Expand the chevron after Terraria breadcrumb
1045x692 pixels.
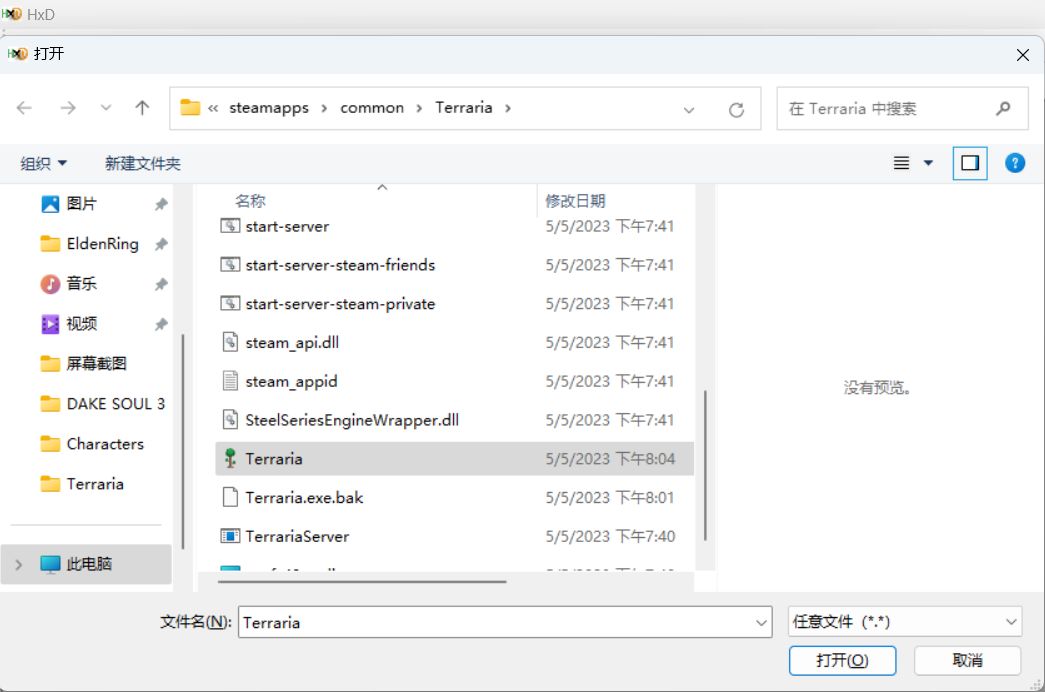[508, 108]
